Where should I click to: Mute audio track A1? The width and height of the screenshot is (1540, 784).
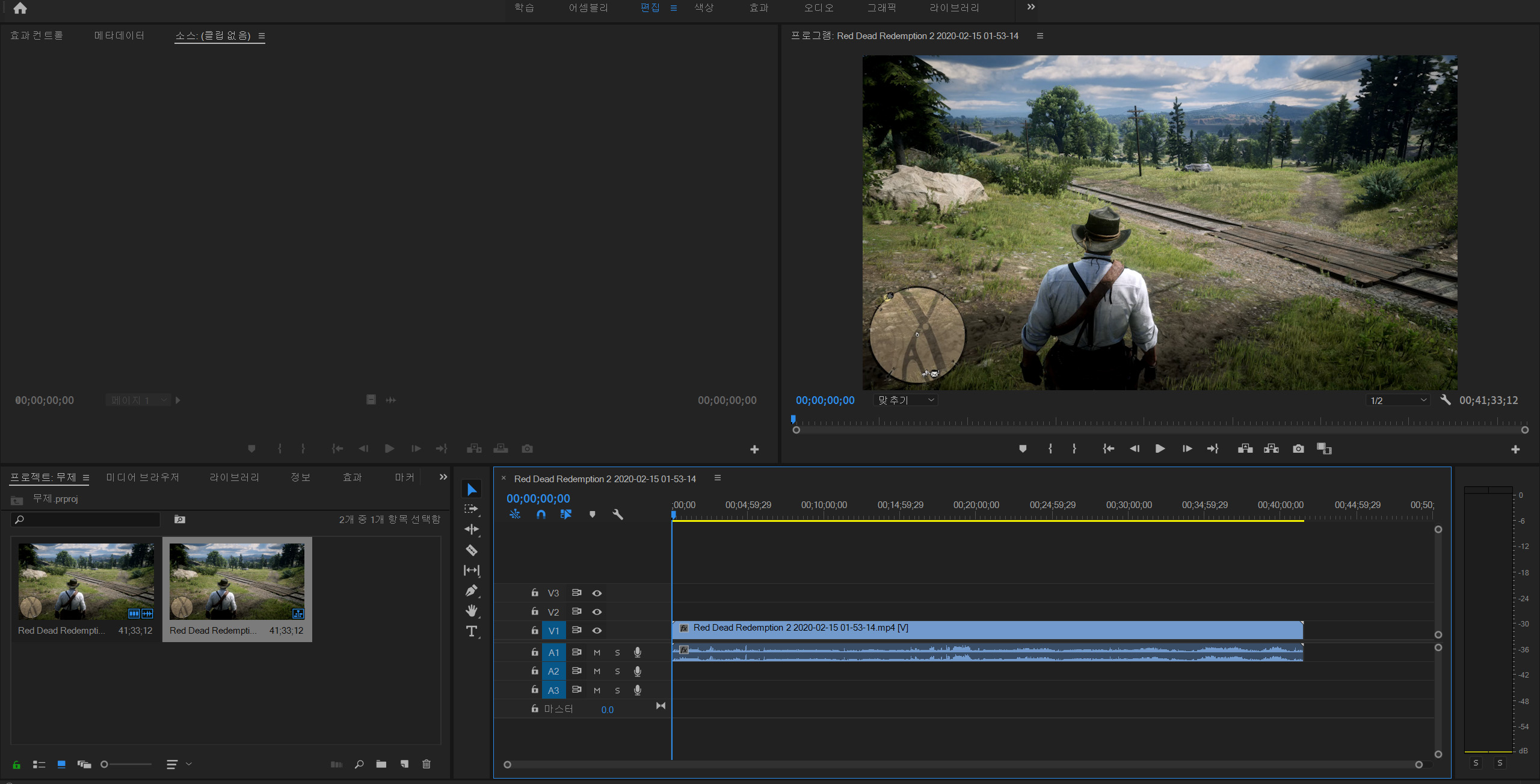(597, 652)
